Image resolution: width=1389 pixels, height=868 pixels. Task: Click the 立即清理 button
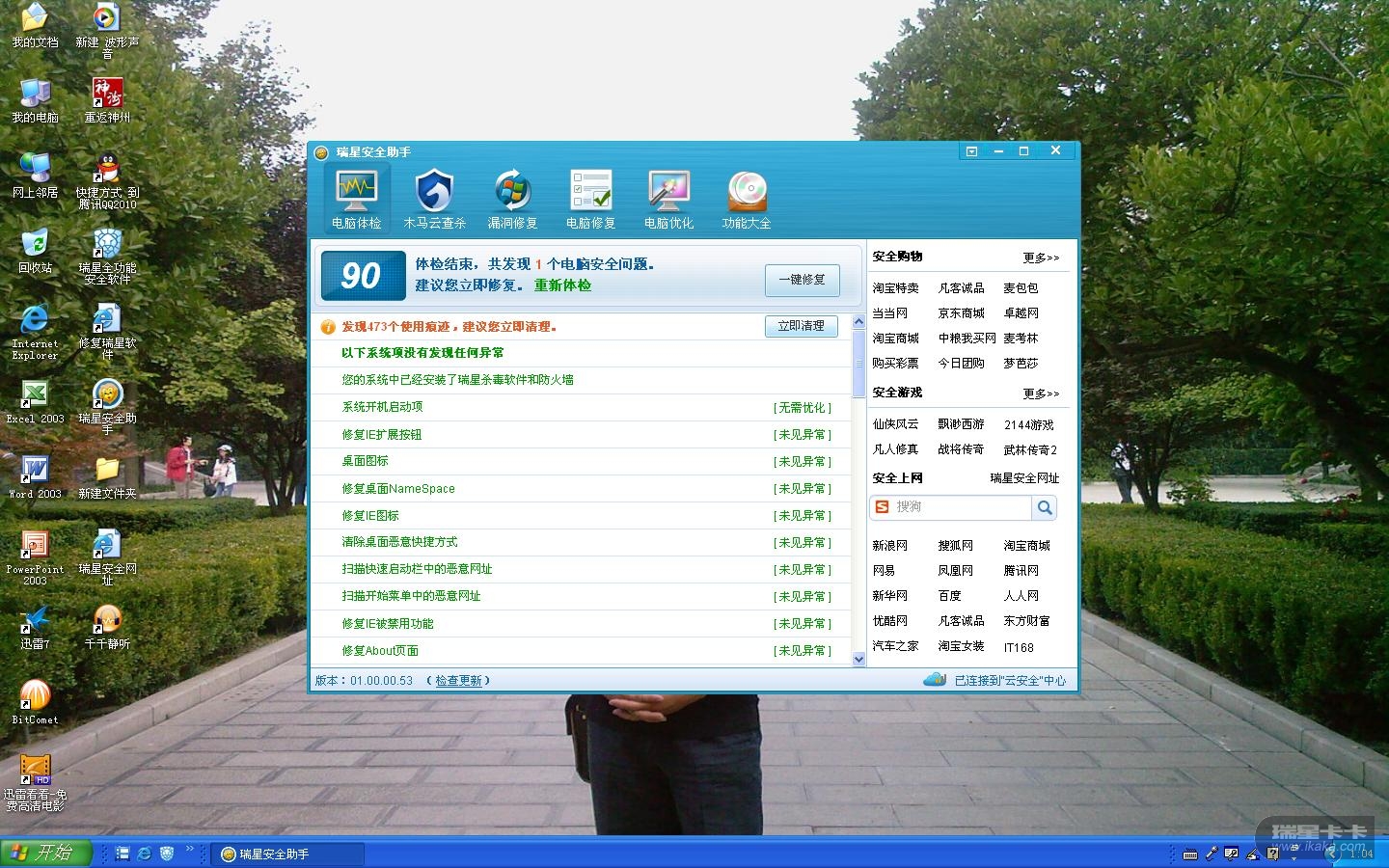tap(801, 326)
